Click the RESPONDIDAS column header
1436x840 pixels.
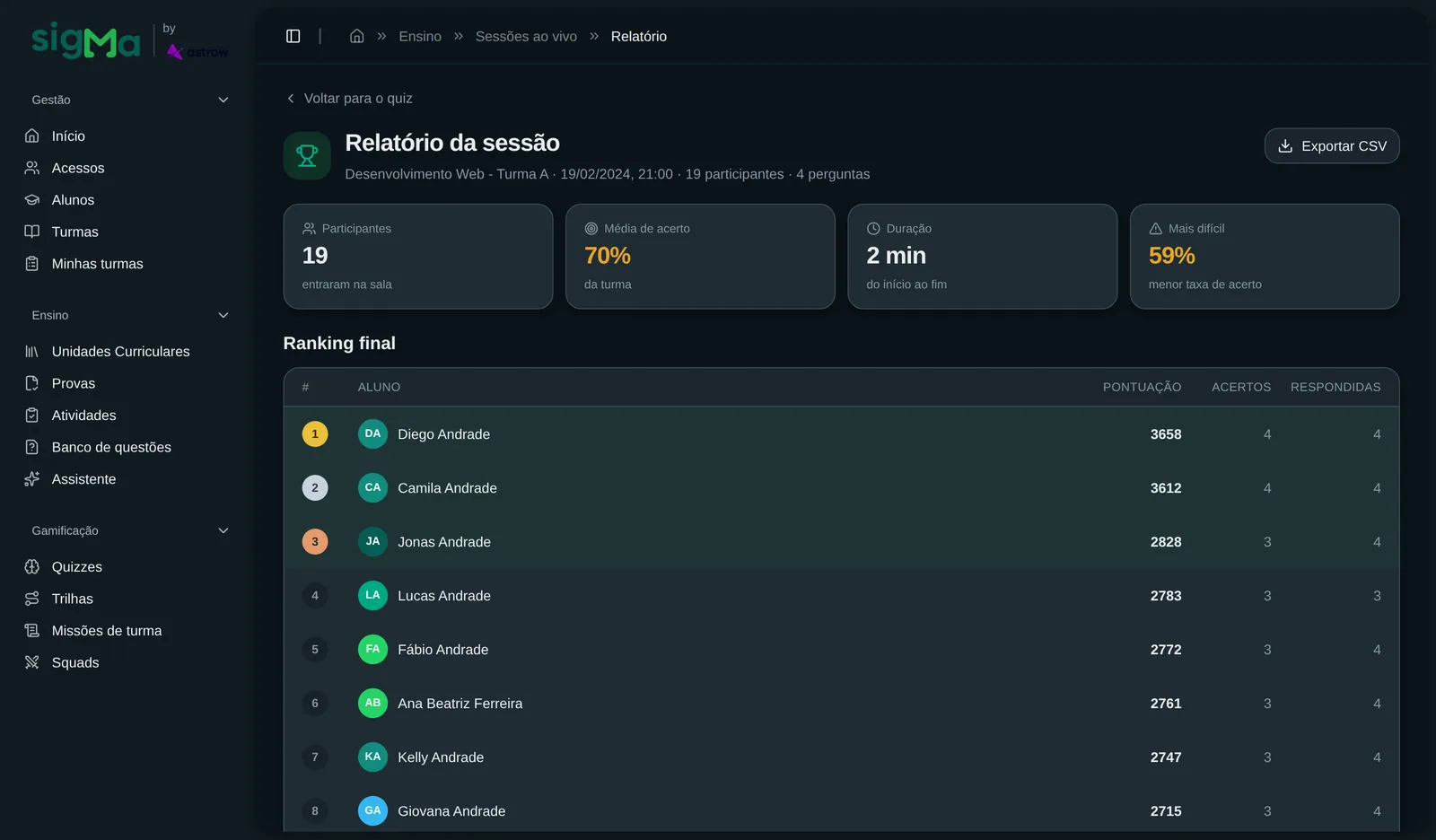(x=1335, y=387)
